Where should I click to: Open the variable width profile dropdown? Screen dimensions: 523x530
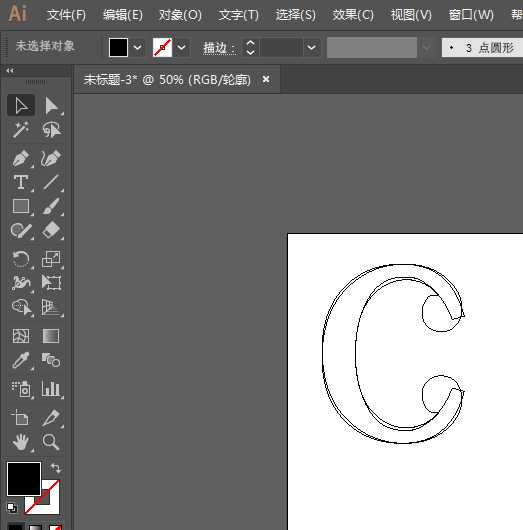pyautogui.click(x=427, y=47)
